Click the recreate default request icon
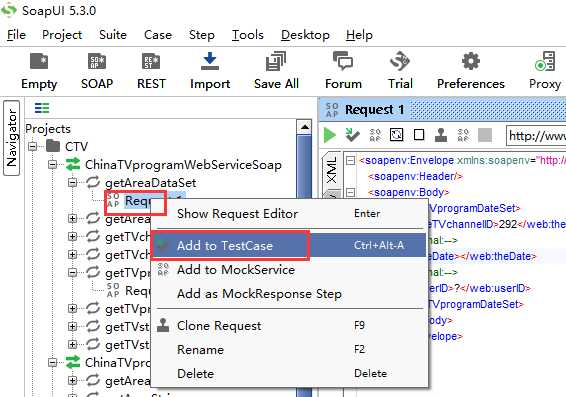Screen dimensions: 566x397 coord(396,135)
